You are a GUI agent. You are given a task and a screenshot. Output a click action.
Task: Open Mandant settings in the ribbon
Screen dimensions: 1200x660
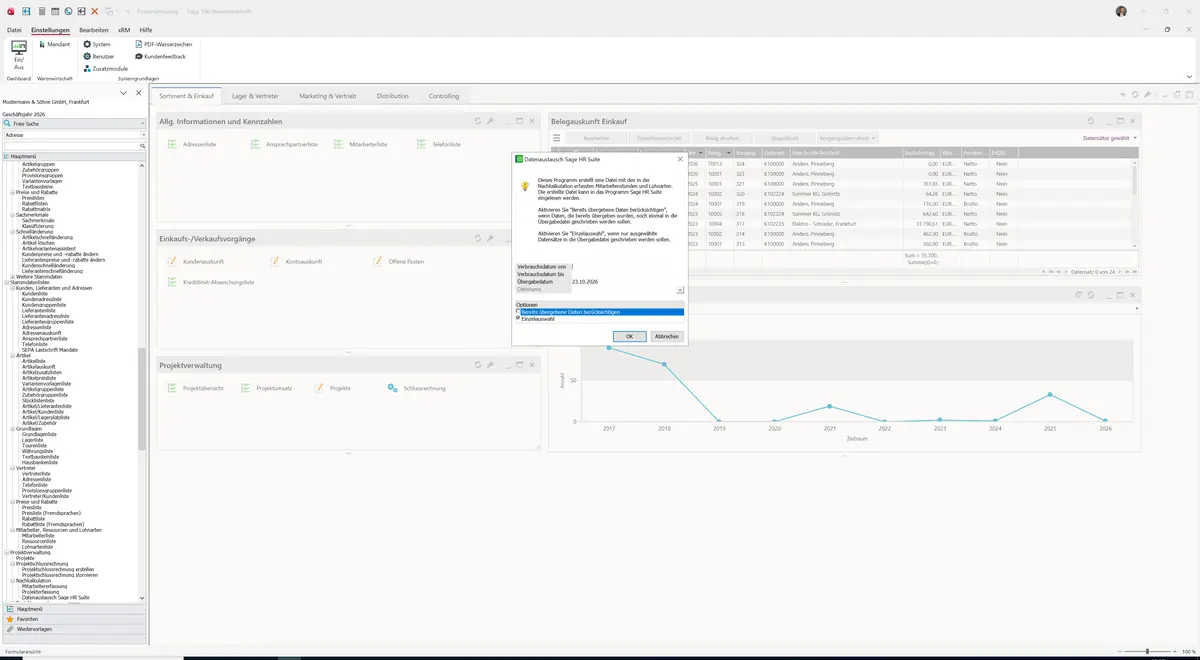point(54,44)
